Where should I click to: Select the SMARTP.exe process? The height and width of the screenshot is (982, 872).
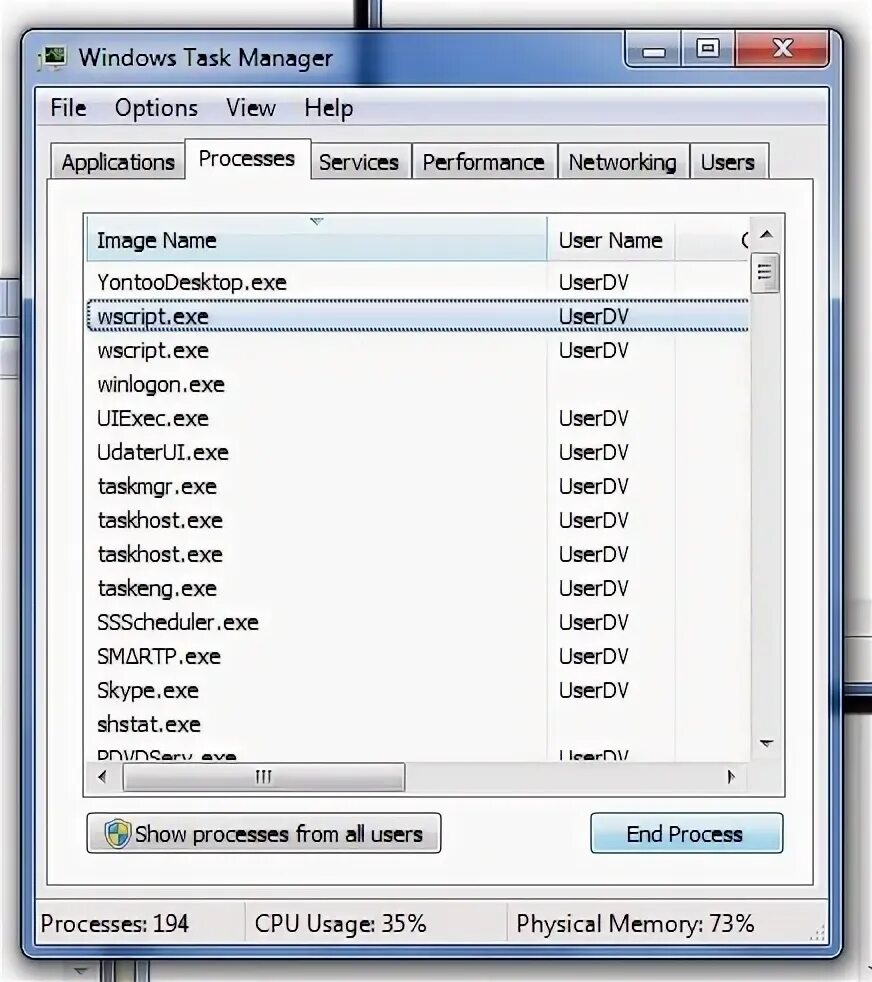(418, 656)
